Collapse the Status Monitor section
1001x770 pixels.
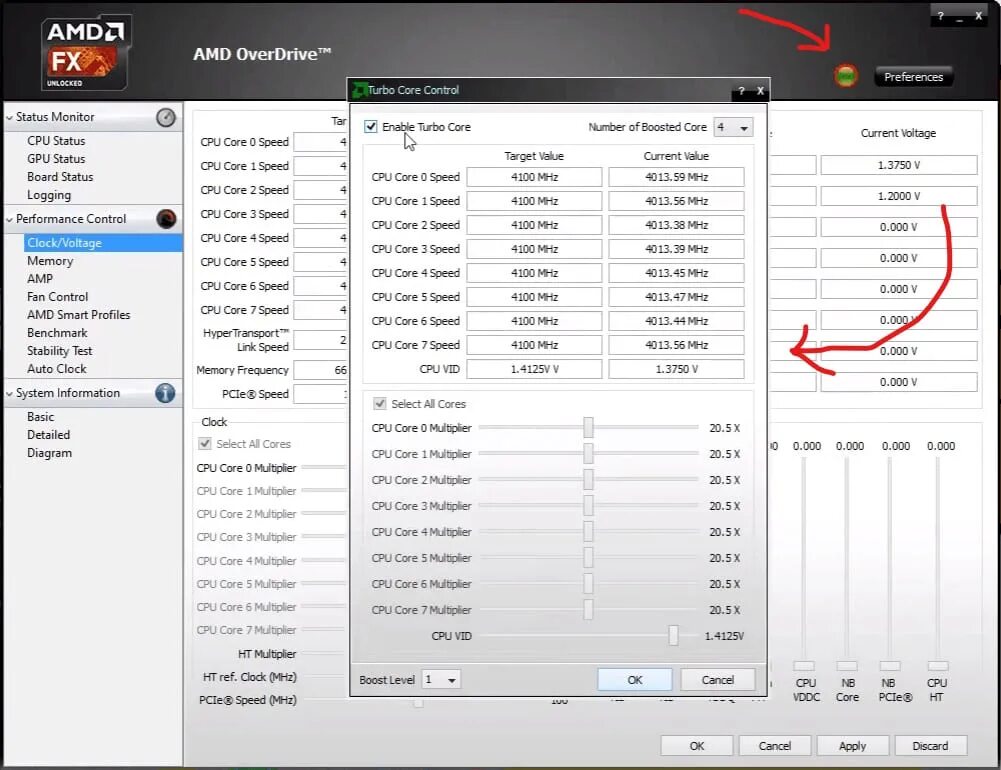point(9,117)
